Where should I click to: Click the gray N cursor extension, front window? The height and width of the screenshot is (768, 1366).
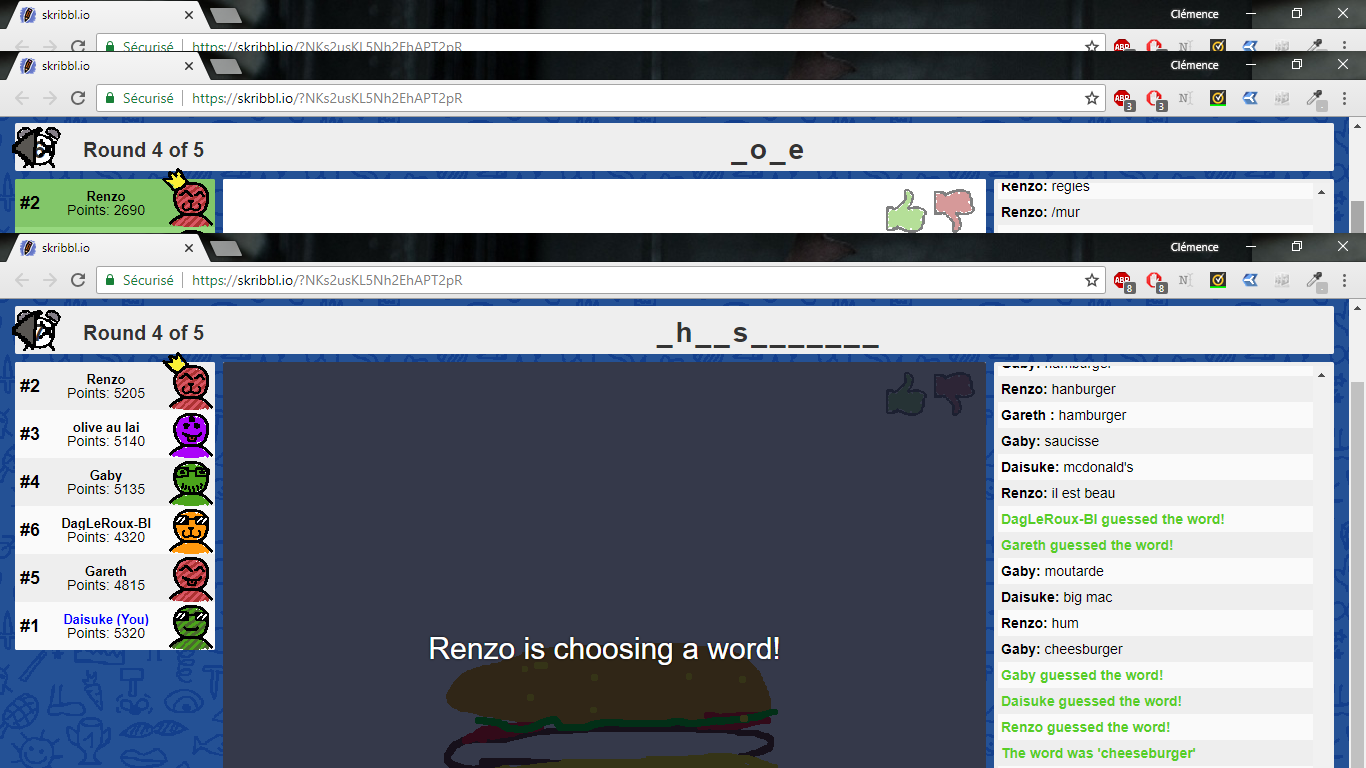pos(1186,281)
